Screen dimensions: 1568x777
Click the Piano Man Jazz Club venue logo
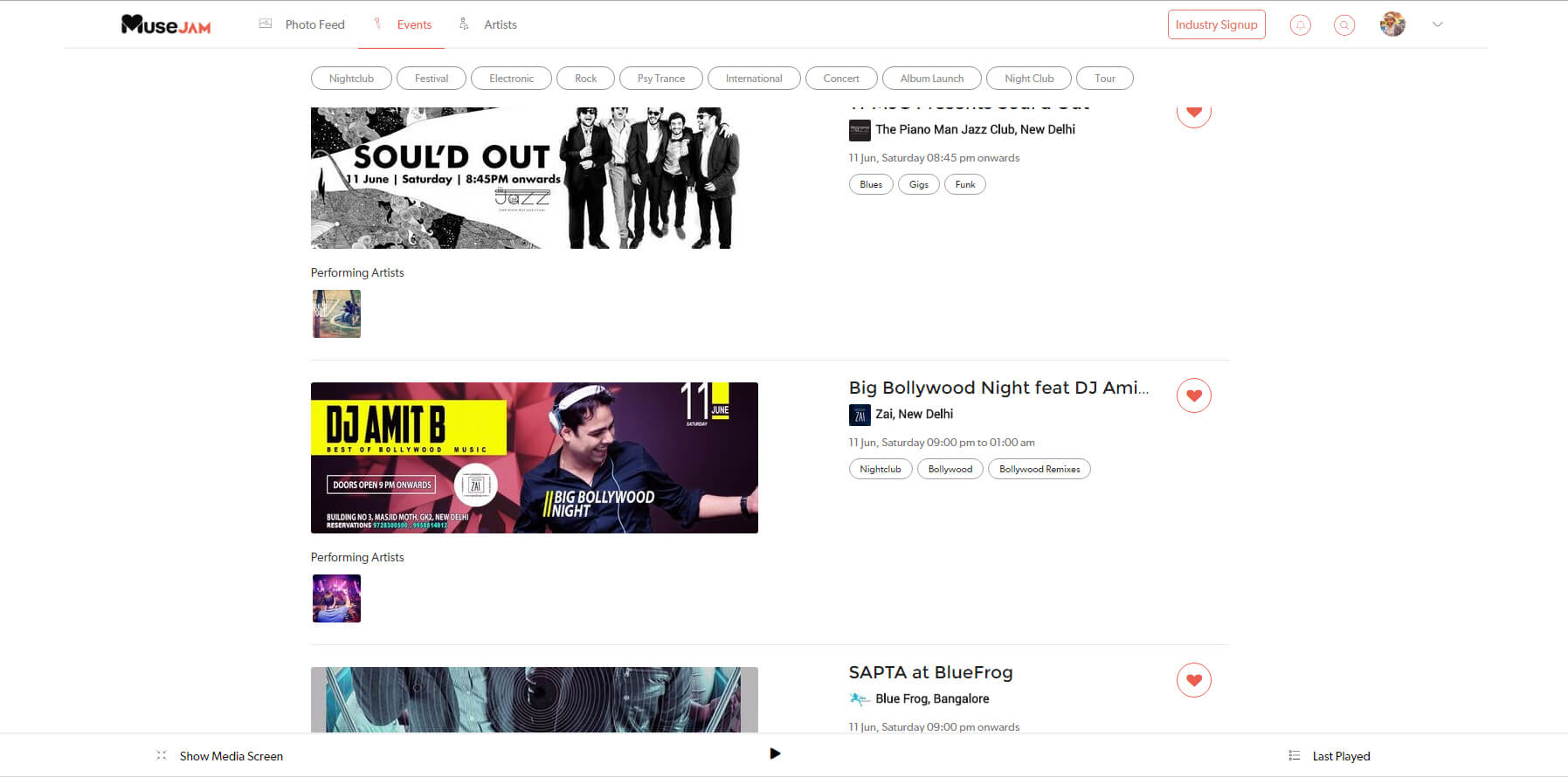pyautogui.click(x=860, y=130)
